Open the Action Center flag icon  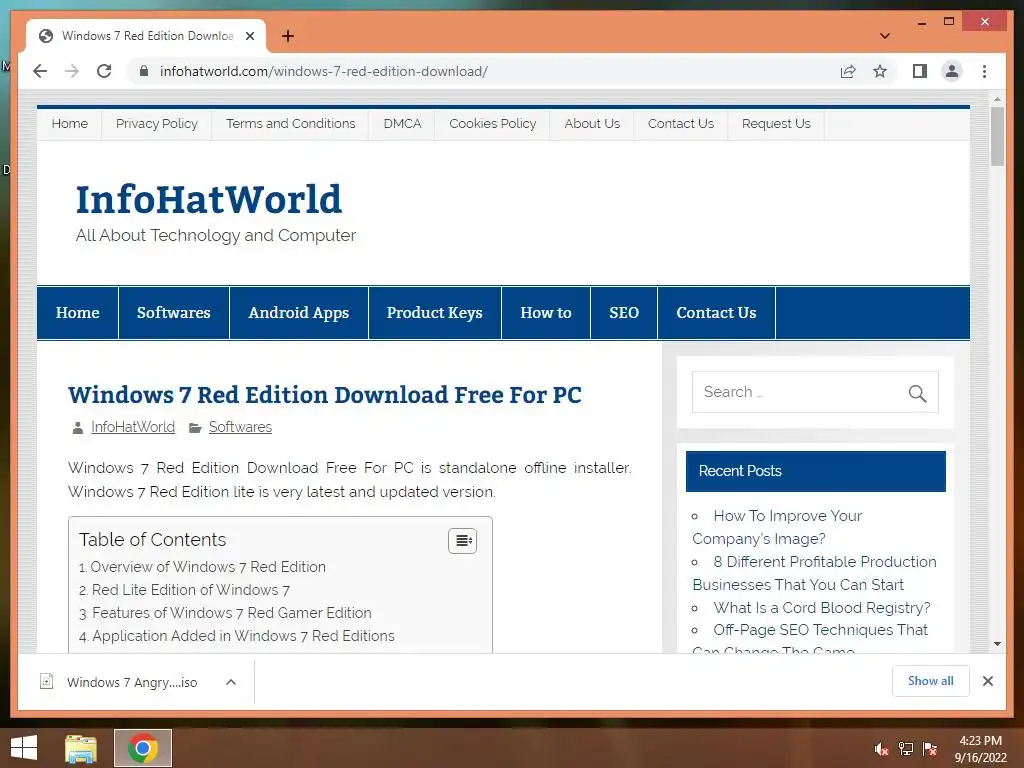pos(930,749)
